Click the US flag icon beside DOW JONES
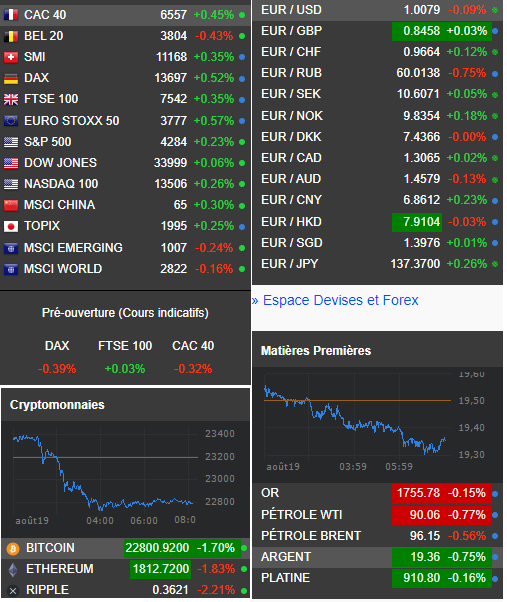Screen dimensions: 507x602 coord(11,163)
